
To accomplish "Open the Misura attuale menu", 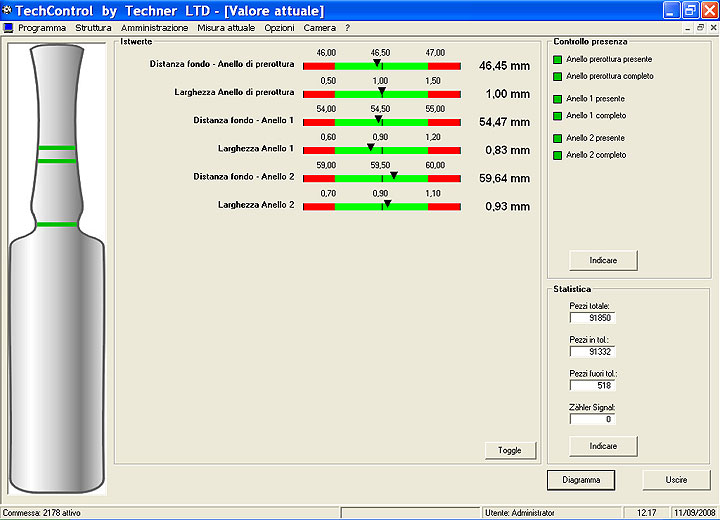I will click(226, 28).
